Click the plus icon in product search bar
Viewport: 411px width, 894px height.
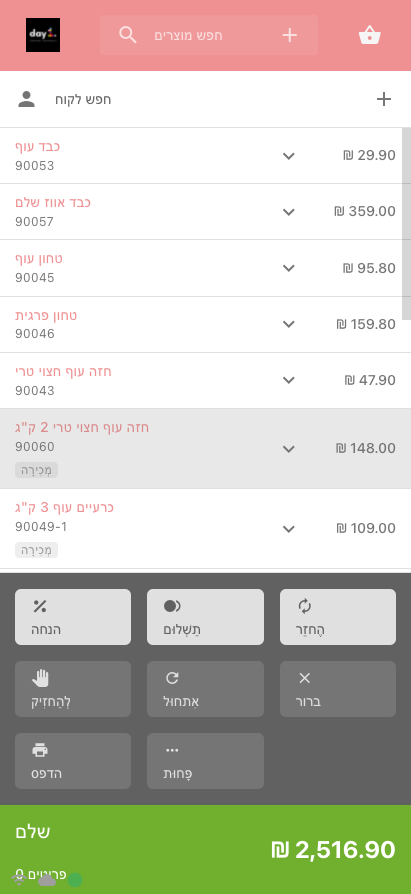click(x=290, y=35)
